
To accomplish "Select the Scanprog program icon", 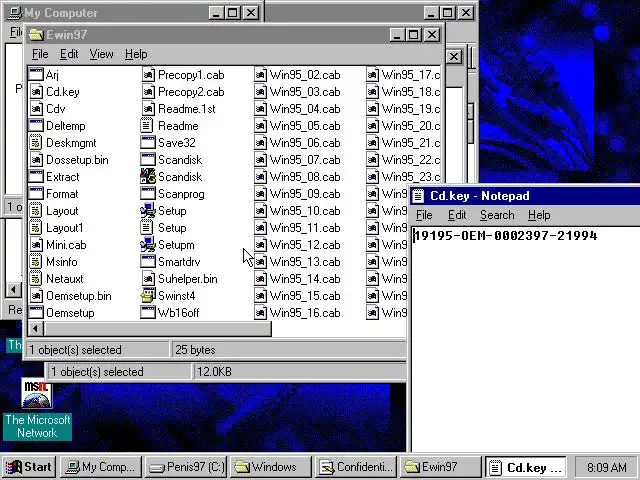I will (147, 194).
